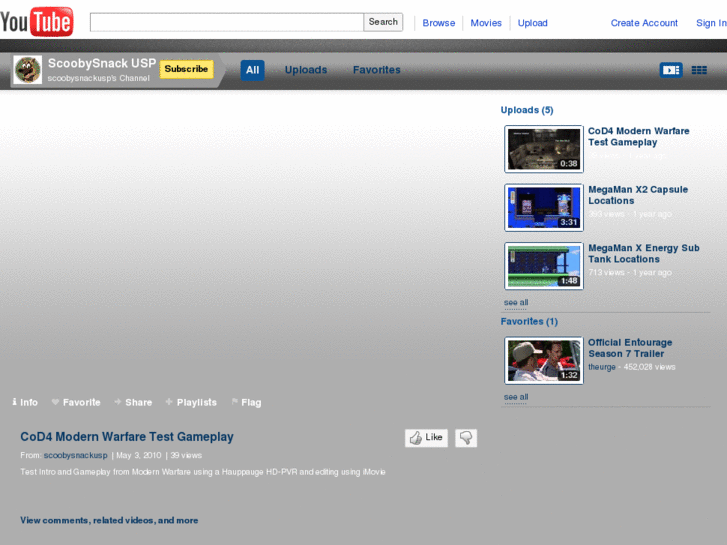Click title Official Entourage Season 7 Trailer

[x=630, y=348]
